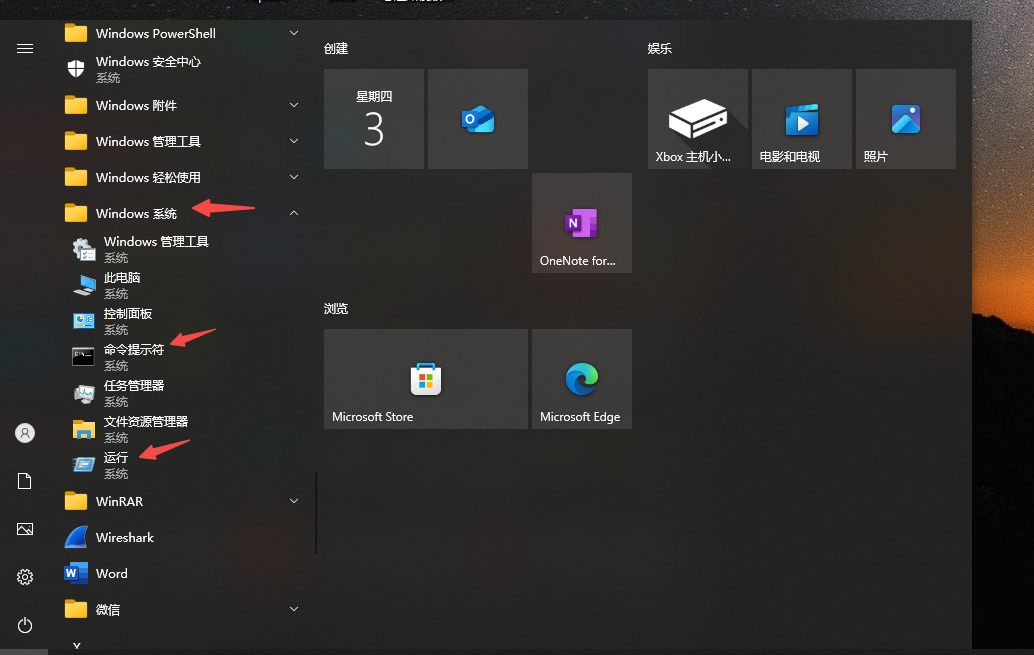Launch OneNote from the tile
Screen dimensions: 1034x655
(581, 223)
